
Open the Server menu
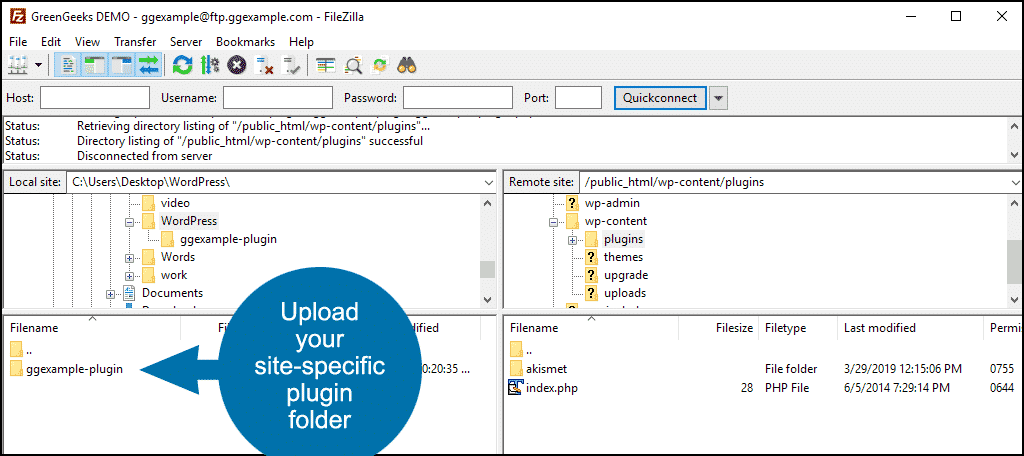pyautogui.click(x=186, y=42)
